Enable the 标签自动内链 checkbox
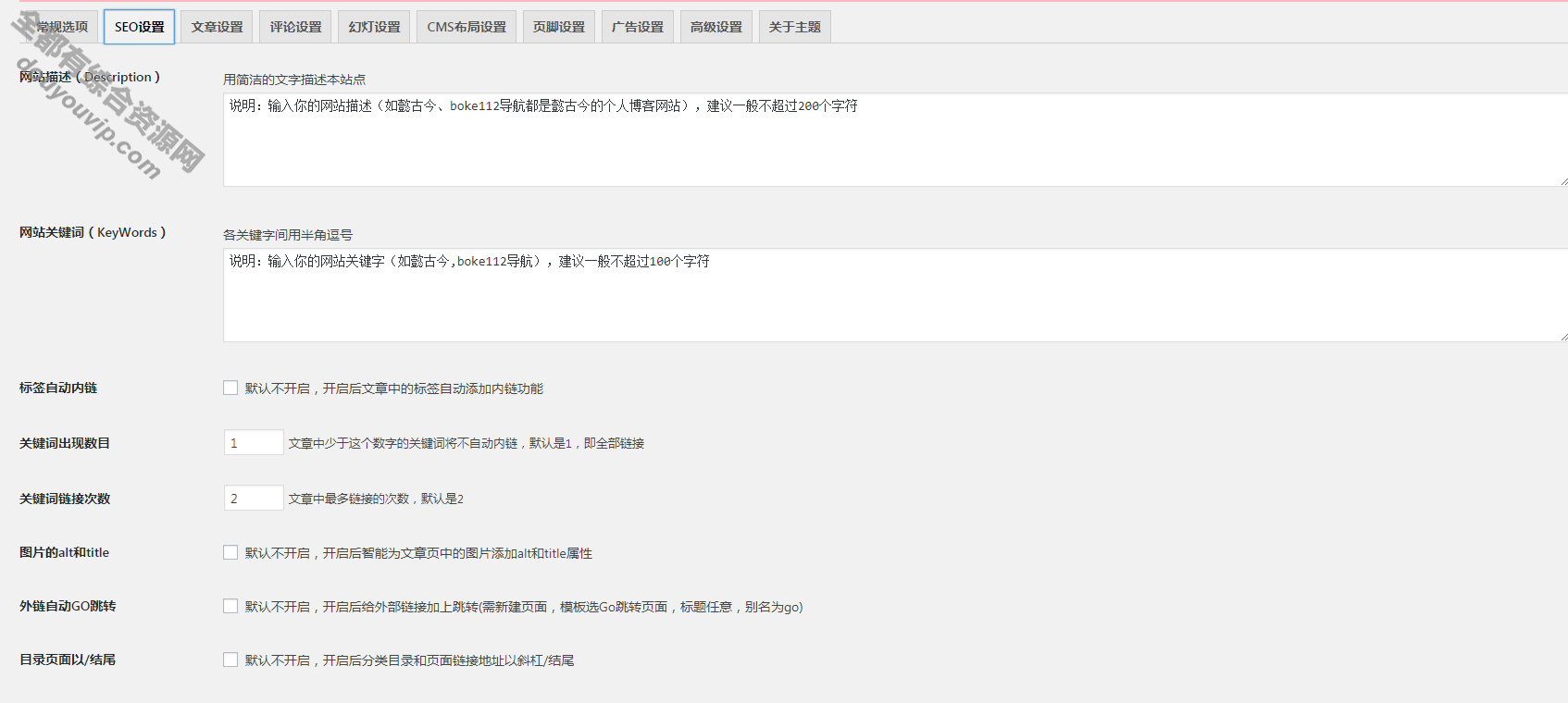This screenshot has height=703, width=1568. (x=230, y=388)
